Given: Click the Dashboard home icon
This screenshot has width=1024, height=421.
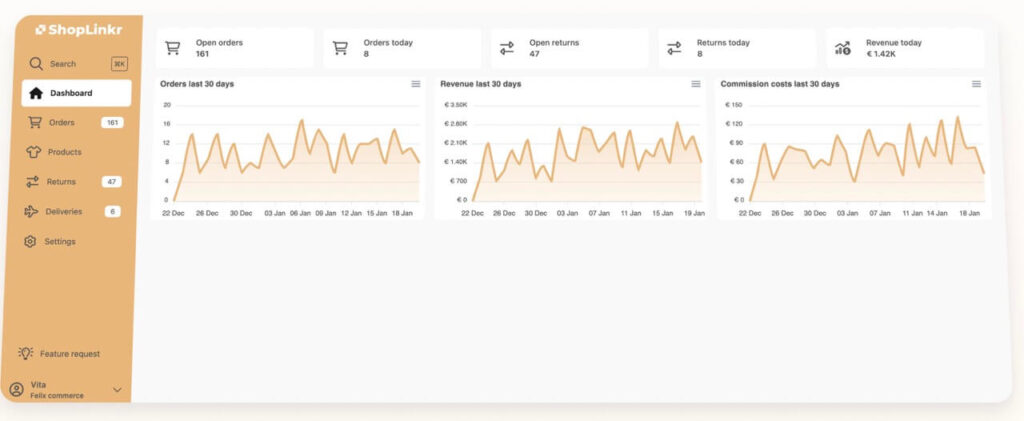Looking at the screenshot, I should pos(36,93).
